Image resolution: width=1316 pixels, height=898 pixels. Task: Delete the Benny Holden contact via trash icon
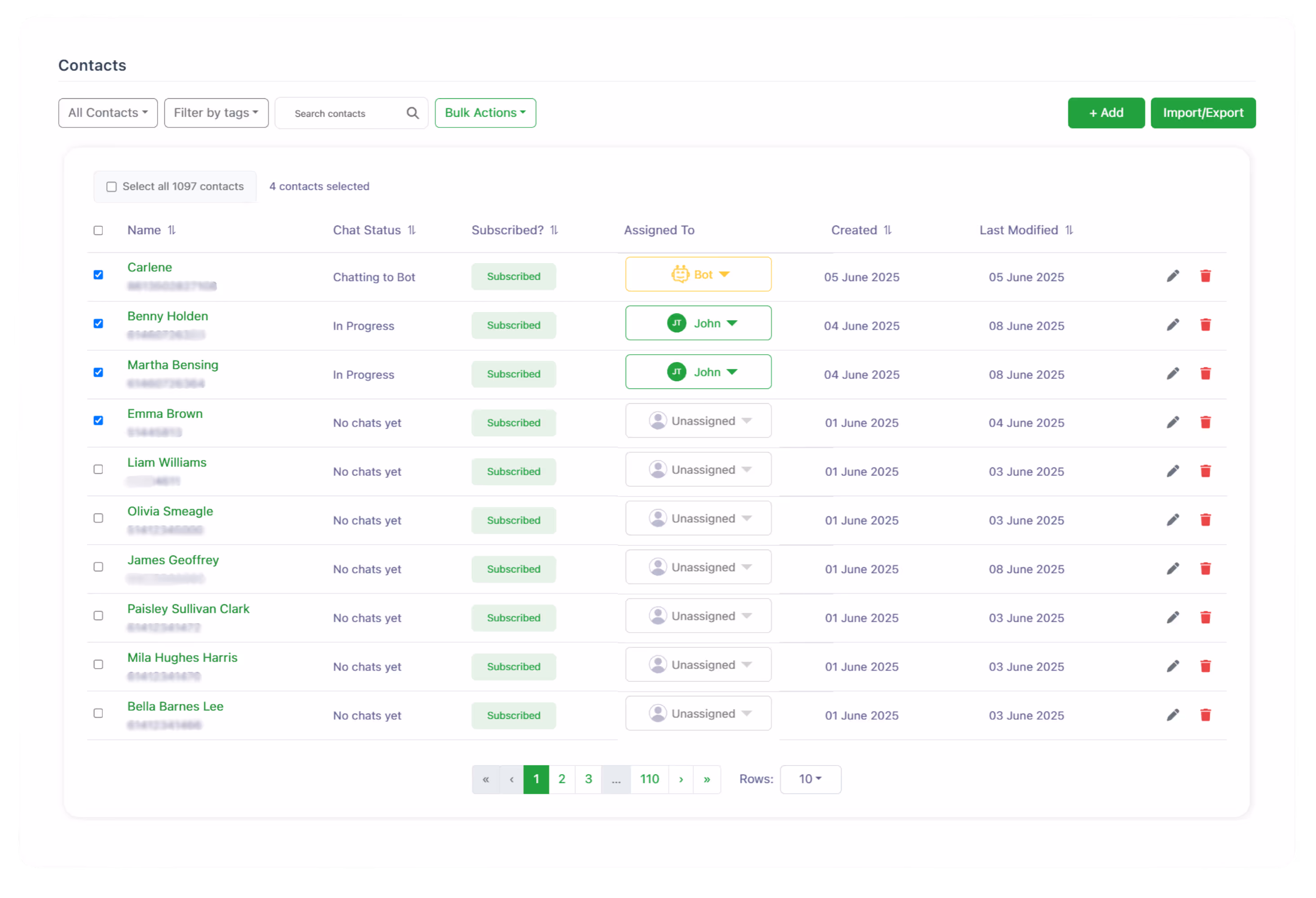[1205, 325]
